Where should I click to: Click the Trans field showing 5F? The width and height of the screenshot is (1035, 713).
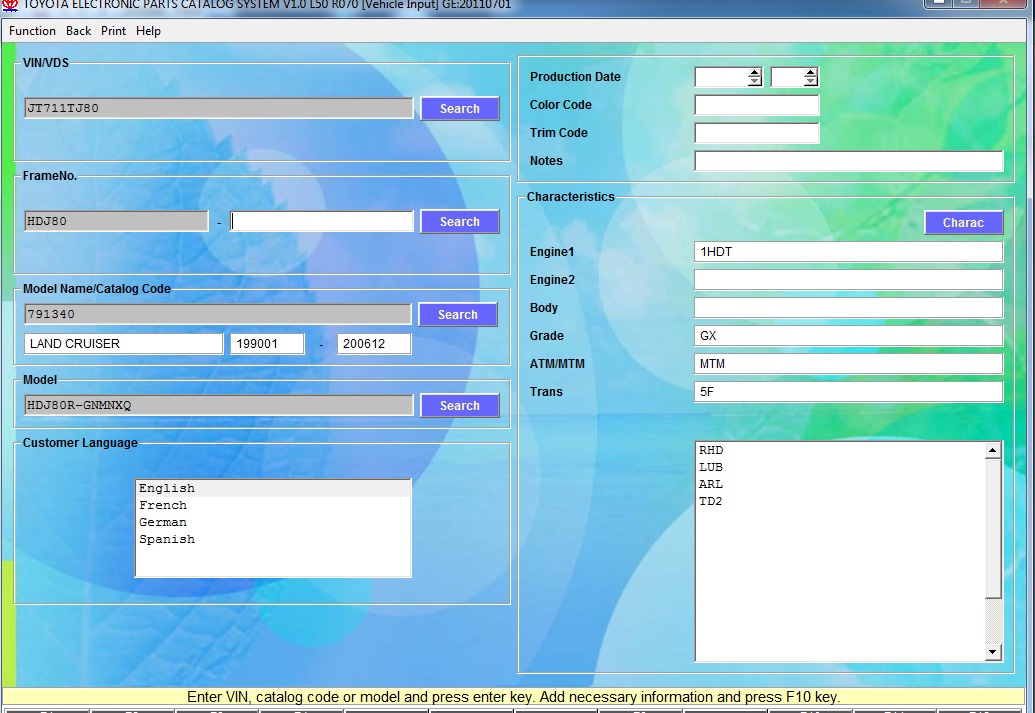pyautogui.click(x=849, y=391)
